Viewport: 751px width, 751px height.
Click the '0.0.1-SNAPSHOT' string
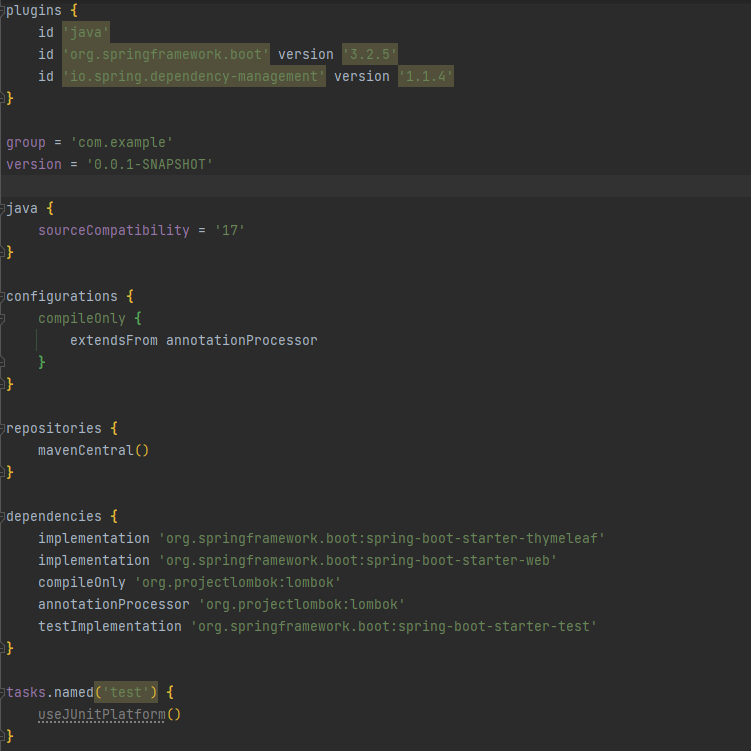tap(149, 164)
